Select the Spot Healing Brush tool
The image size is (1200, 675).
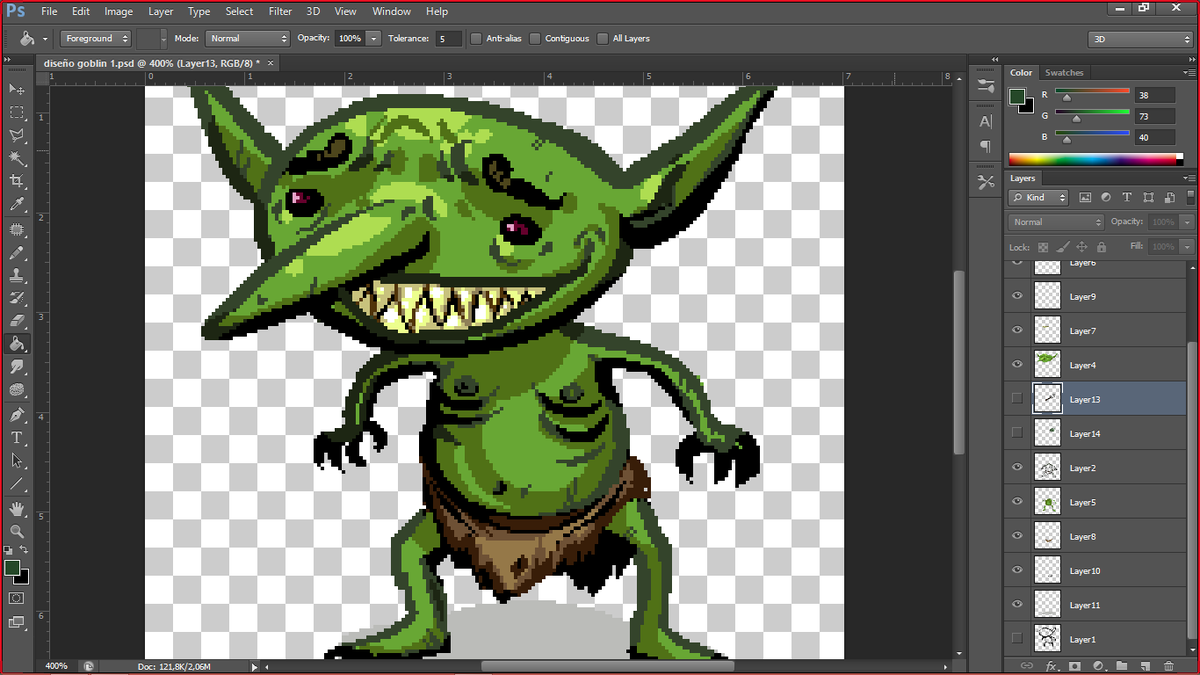pyautogui.click(x=17, y=230)
